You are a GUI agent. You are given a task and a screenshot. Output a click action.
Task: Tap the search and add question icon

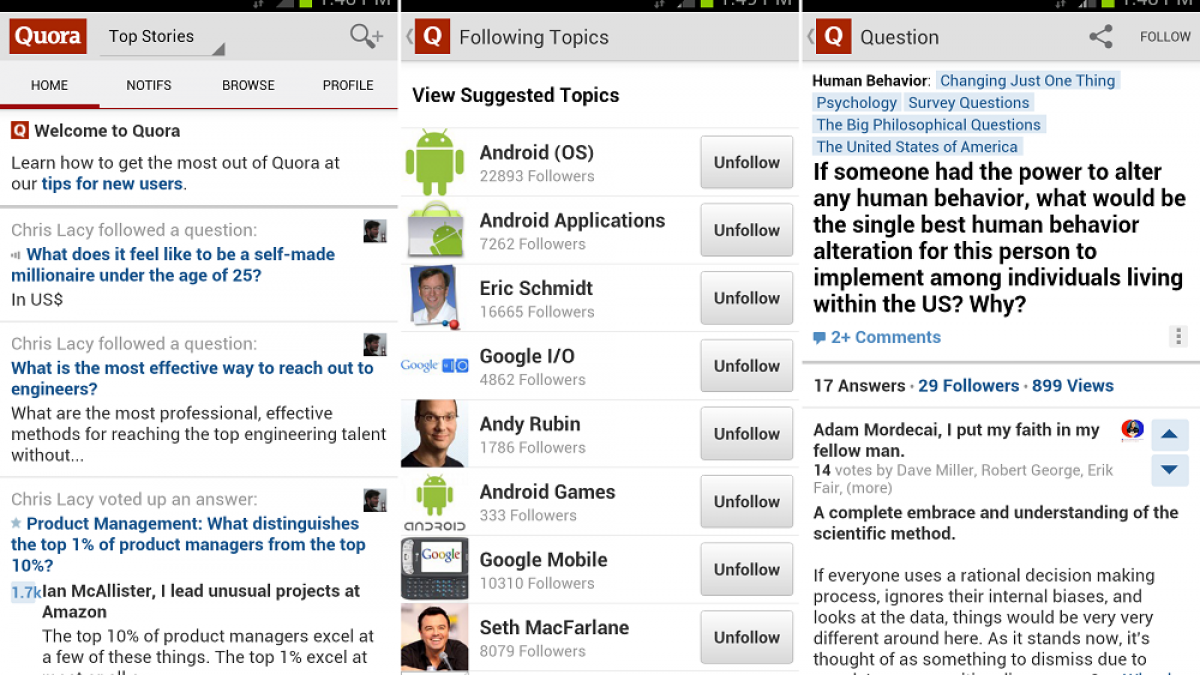coord(366,37)
